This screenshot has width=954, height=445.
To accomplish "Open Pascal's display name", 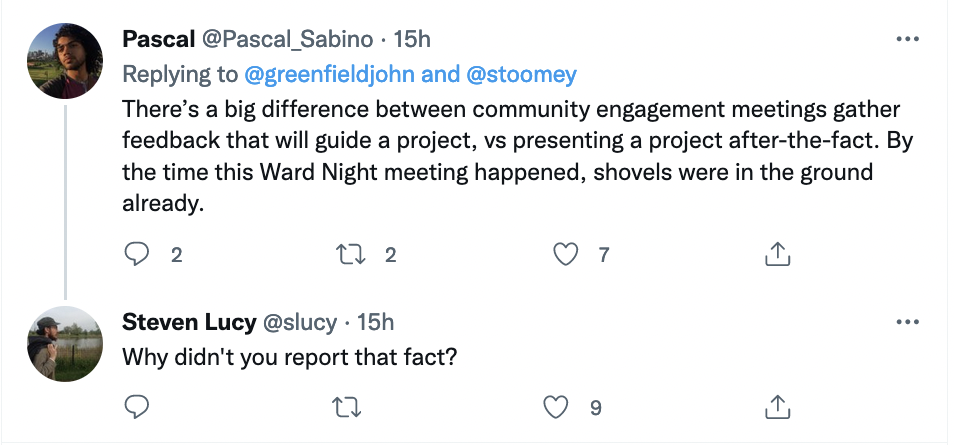I will click(158, 39).
